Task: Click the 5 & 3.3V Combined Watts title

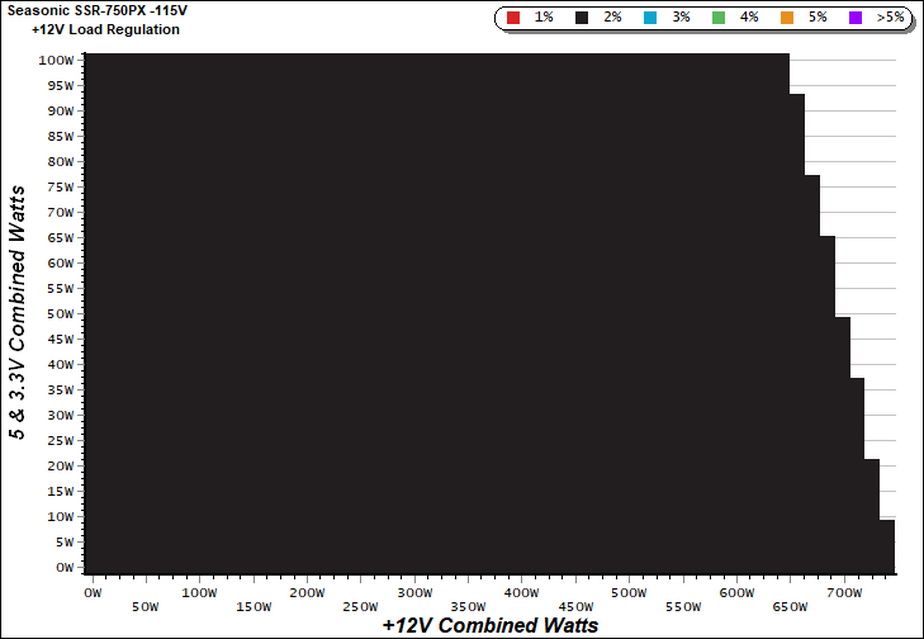Action: tap(18, 313)
